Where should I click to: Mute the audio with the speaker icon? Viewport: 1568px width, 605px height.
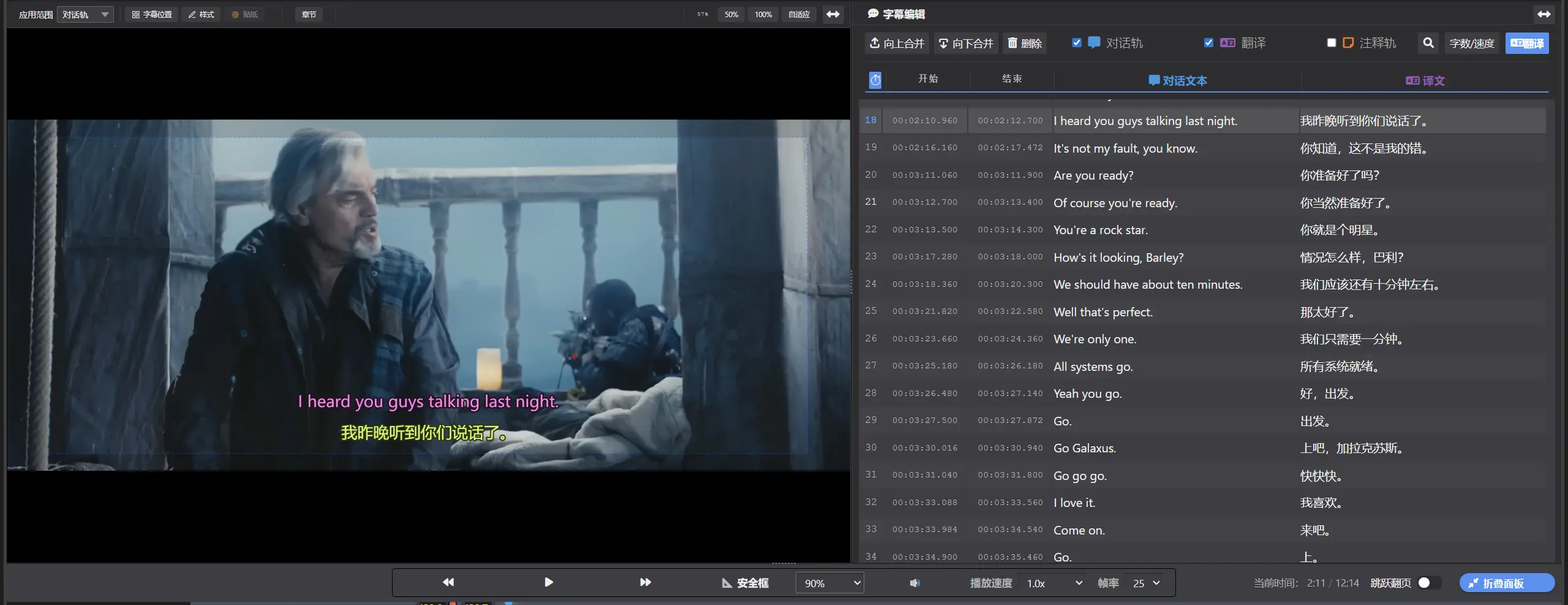coord(914,583)
